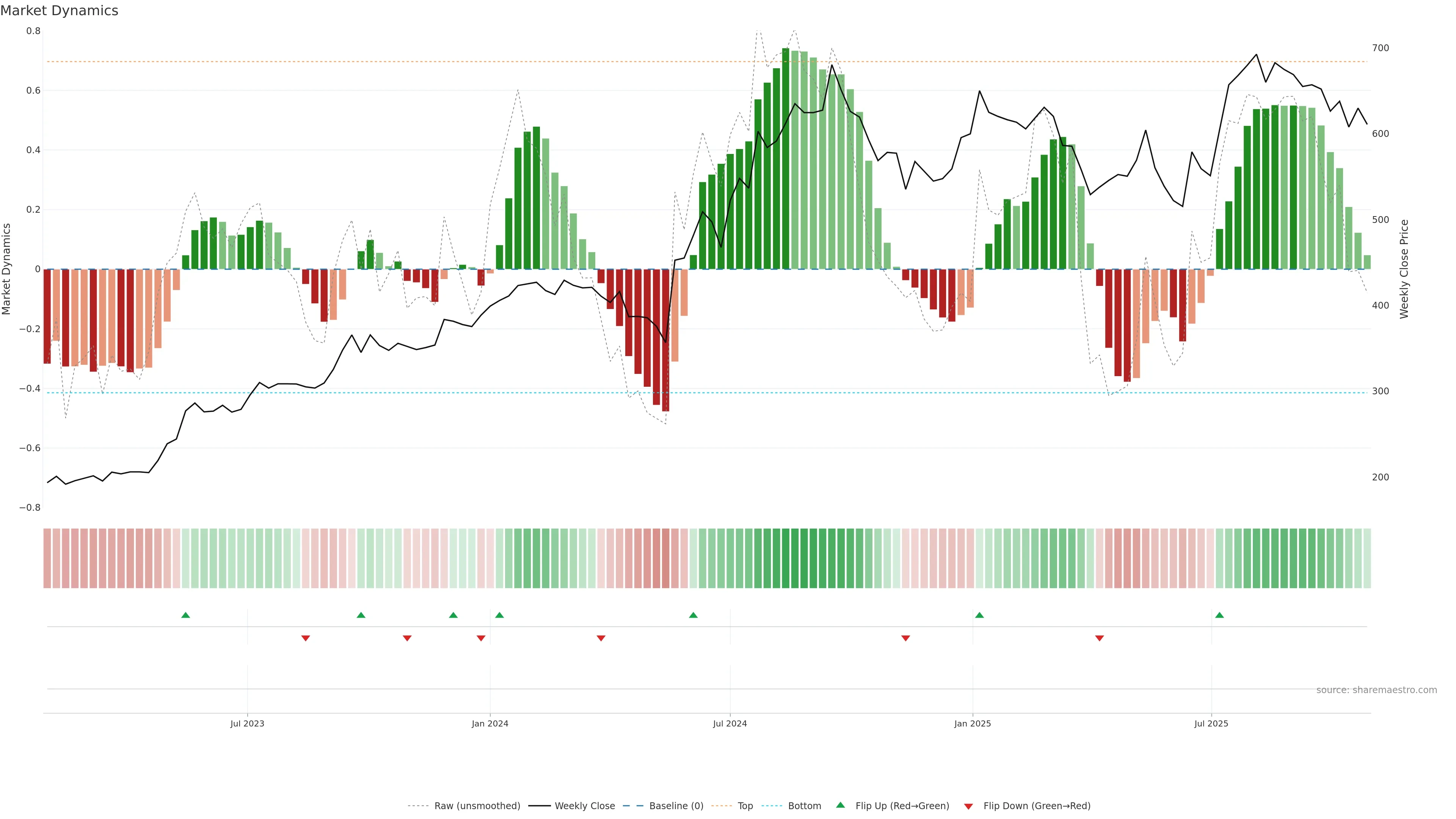
Task: Click the flip-up marker nearest Jan 2025
Action: (x=979, y=615)
